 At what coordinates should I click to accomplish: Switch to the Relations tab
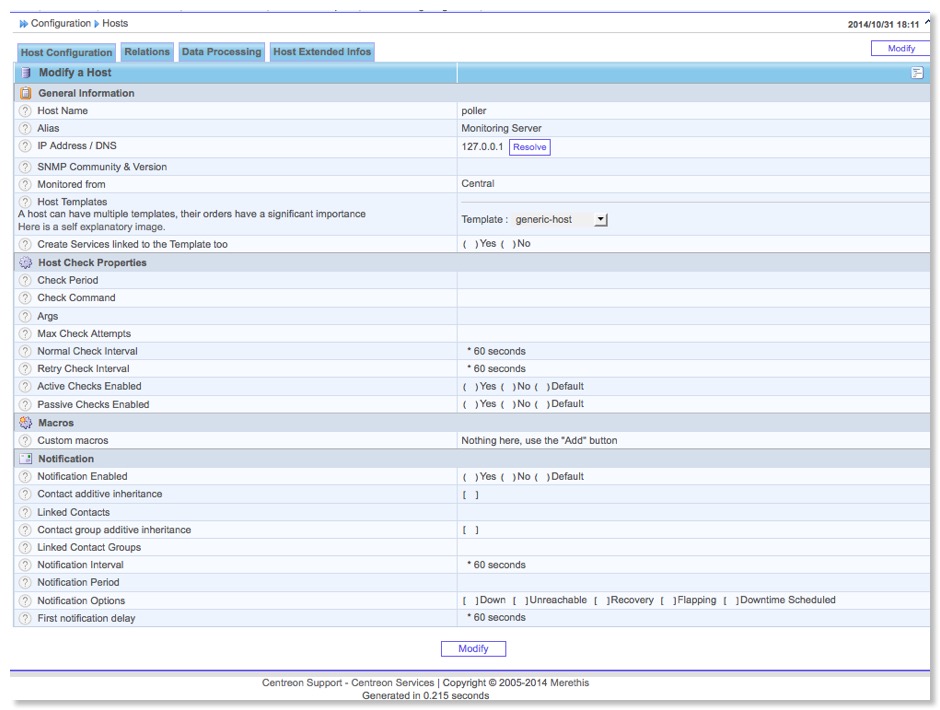pos(147,52)
